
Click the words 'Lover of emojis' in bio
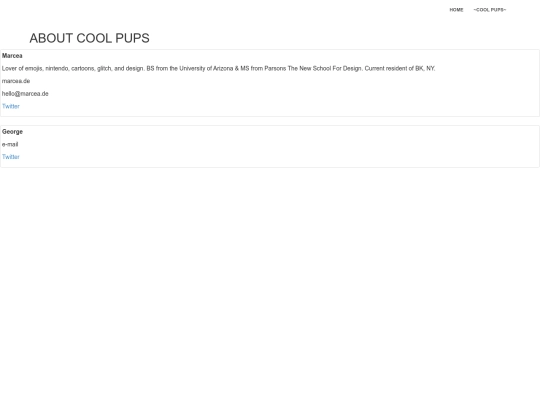pos(22,69)
